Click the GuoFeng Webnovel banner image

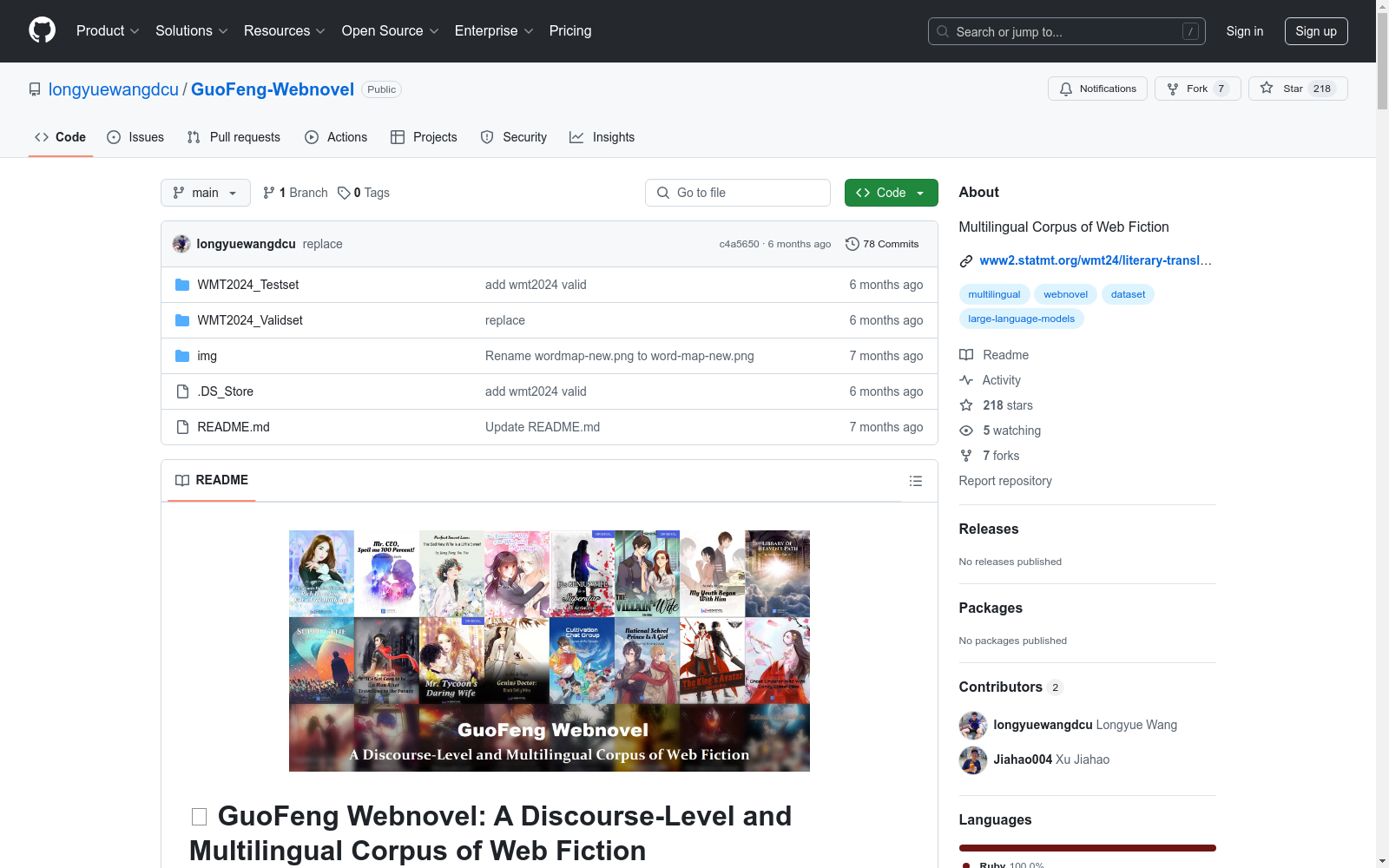pos(550,651)
